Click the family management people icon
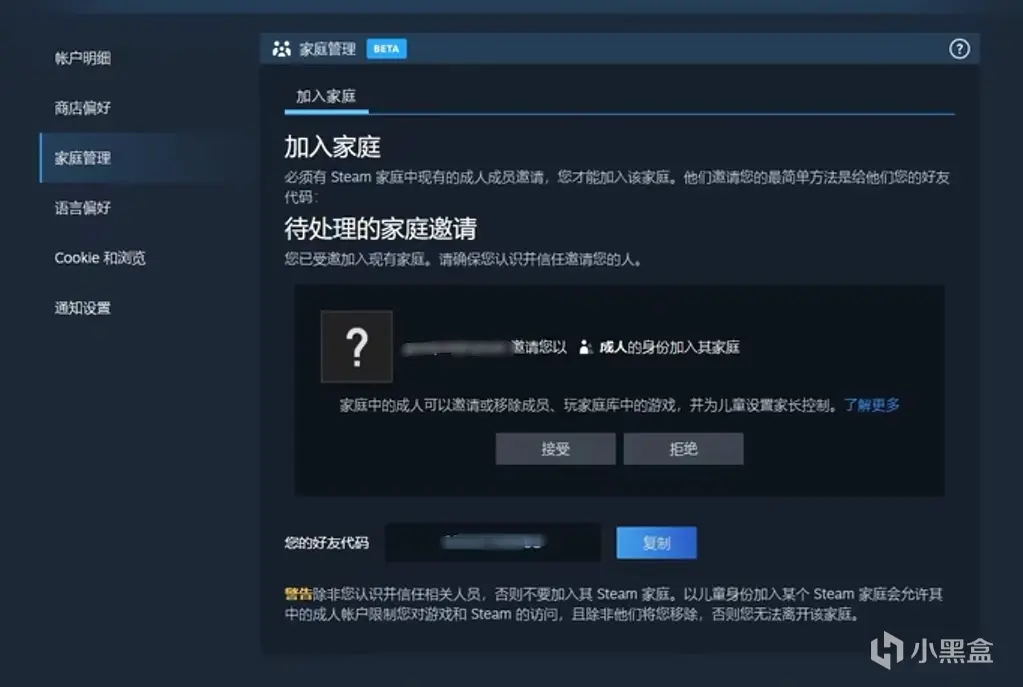The height and width of the screenshot is (687, 1023). (x=281, y=49)
